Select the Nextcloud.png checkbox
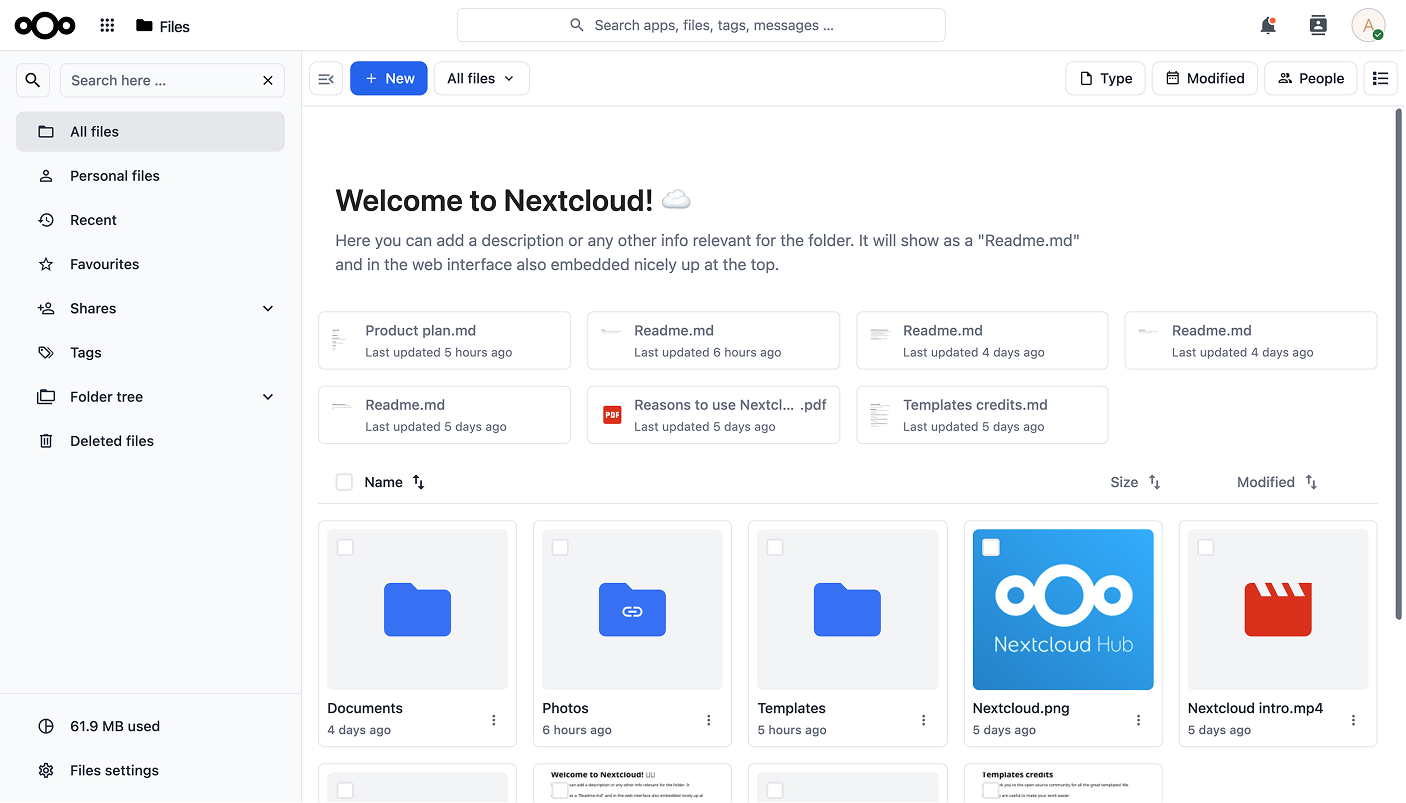Viewport: 1406px width, 803px height. [991, 547]
